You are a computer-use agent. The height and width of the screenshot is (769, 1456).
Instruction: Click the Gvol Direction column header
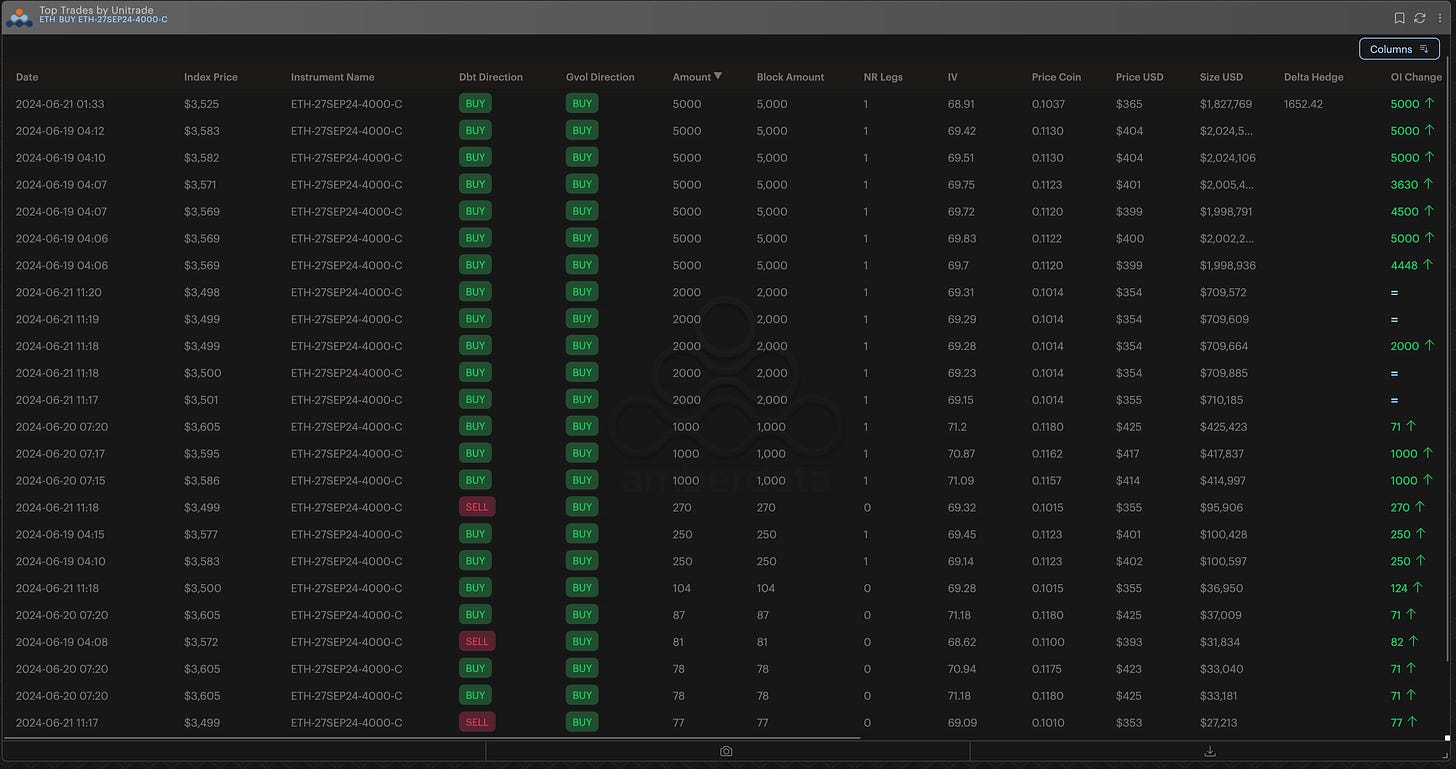[600, 77]
